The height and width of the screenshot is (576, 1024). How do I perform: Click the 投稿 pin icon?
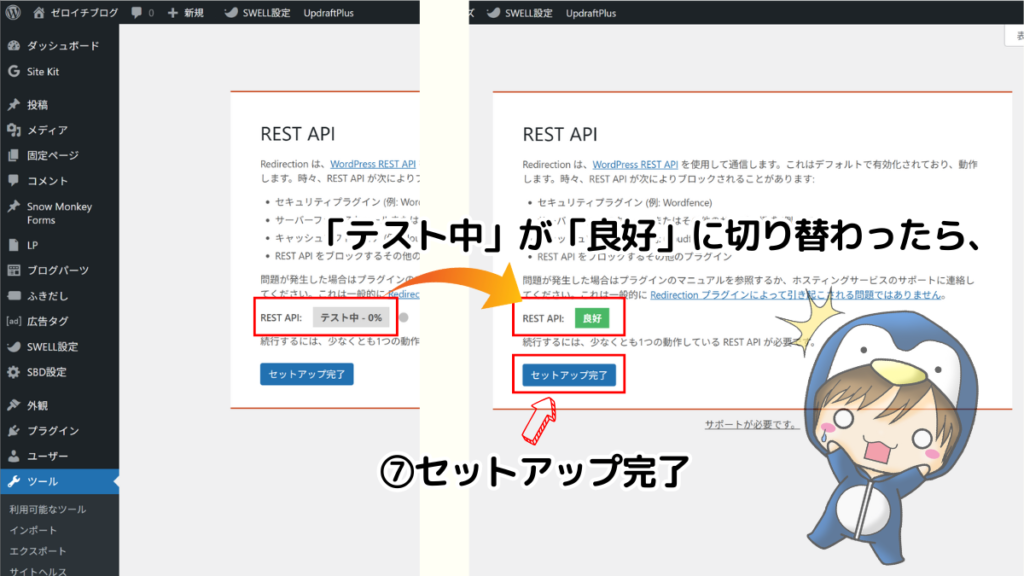[14, 104]
